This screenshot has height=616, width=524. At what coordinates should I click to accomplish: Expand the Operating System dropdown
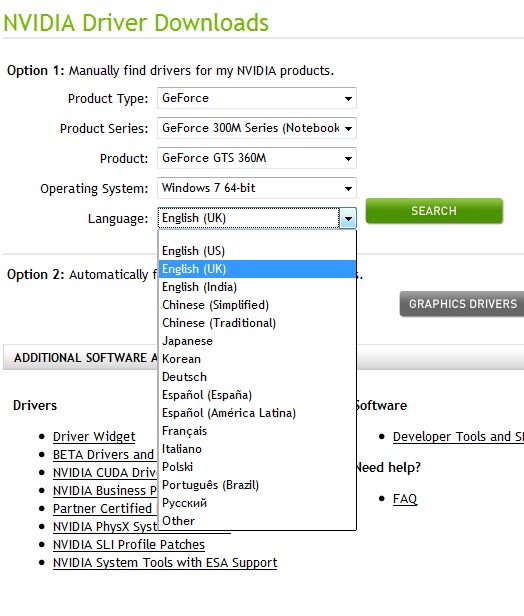pos(257,188)
